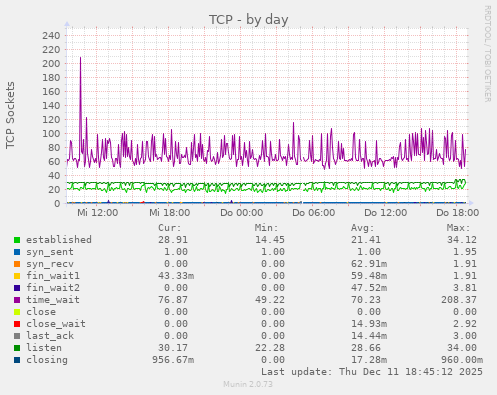This screenshot has width=497, height=395.
Task: Click the syn_recv orange legend swatch
Action: pyautogui.click(x=17, y=264)
